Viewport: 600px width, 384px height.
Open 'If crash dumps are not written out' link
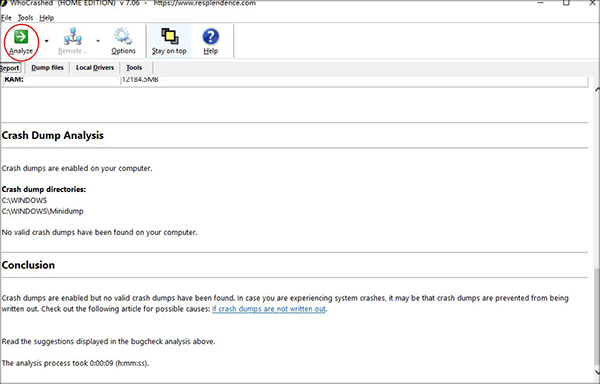269,309
